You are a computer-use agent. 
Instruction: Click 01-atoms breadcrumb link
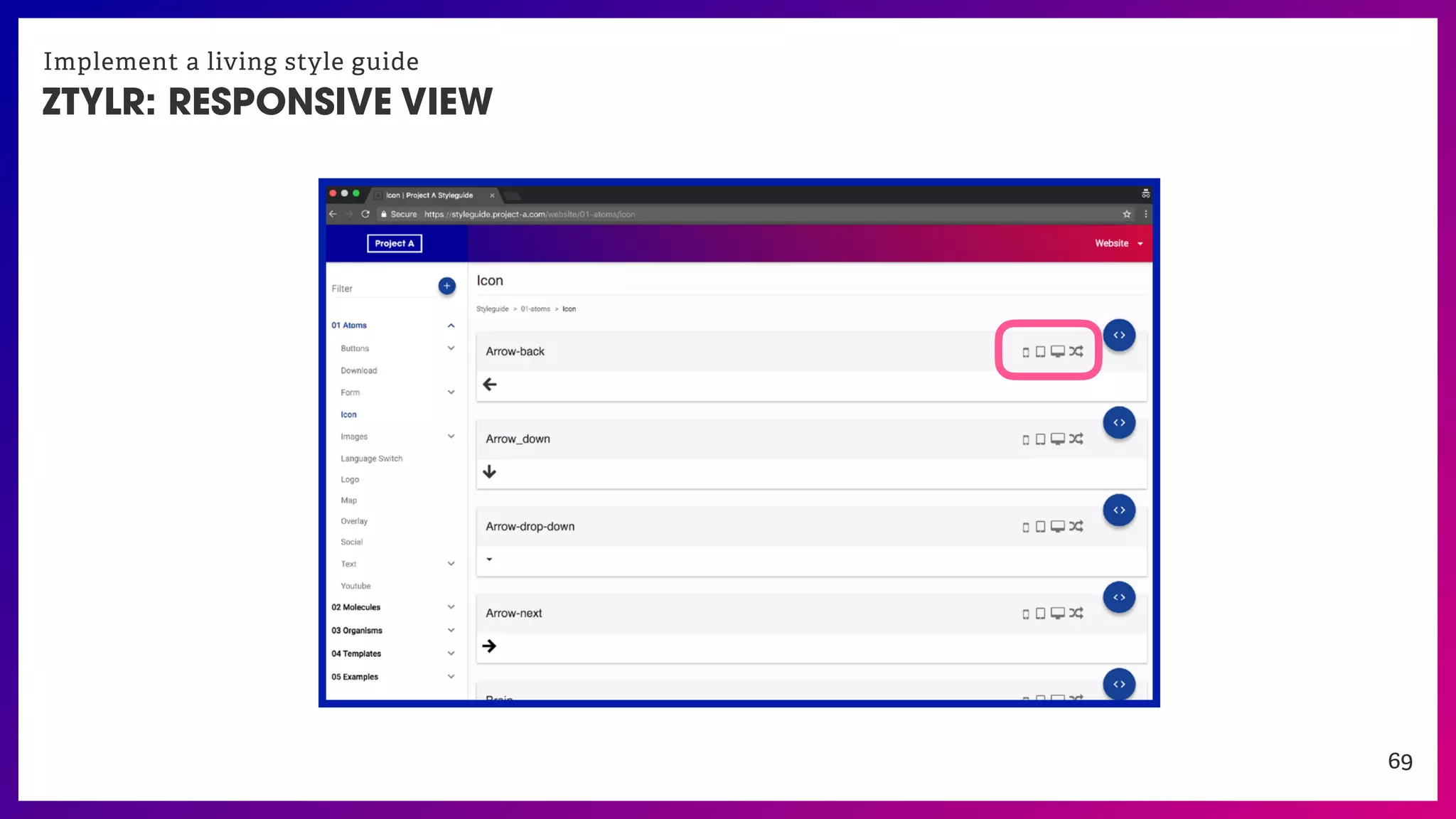tap(535, 309)
